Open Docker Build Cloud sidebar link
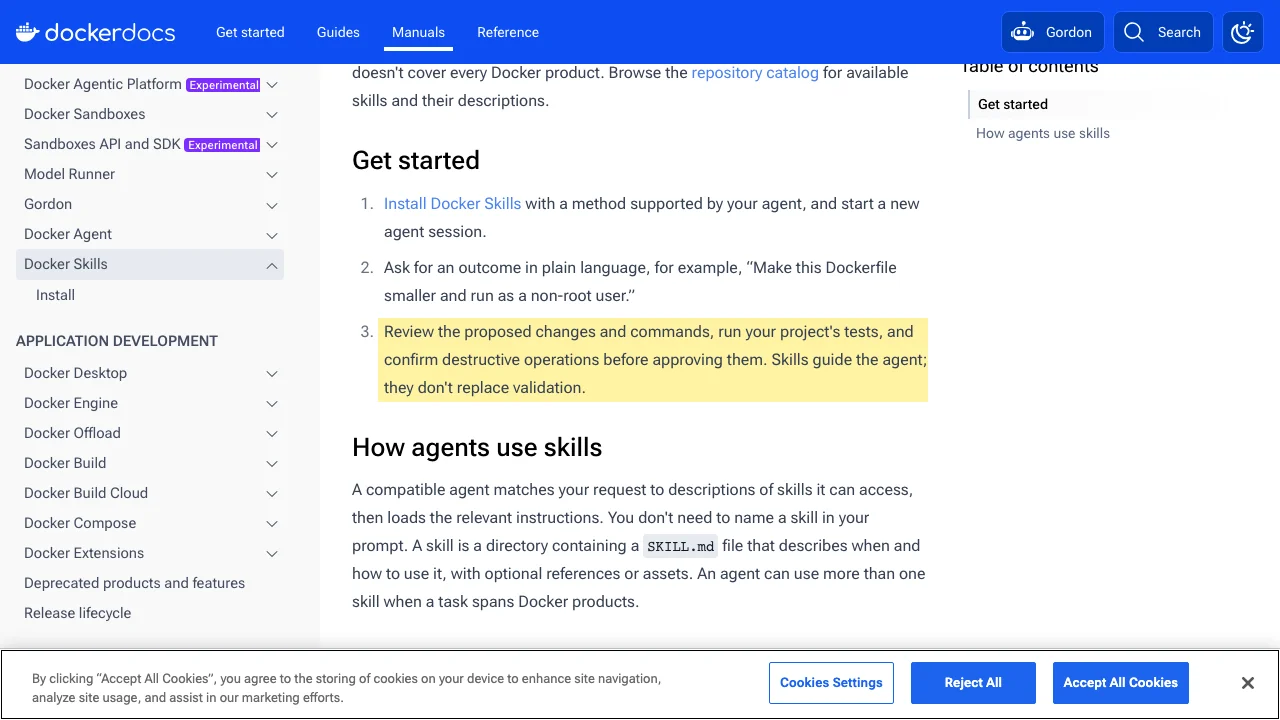 [86, 493]
